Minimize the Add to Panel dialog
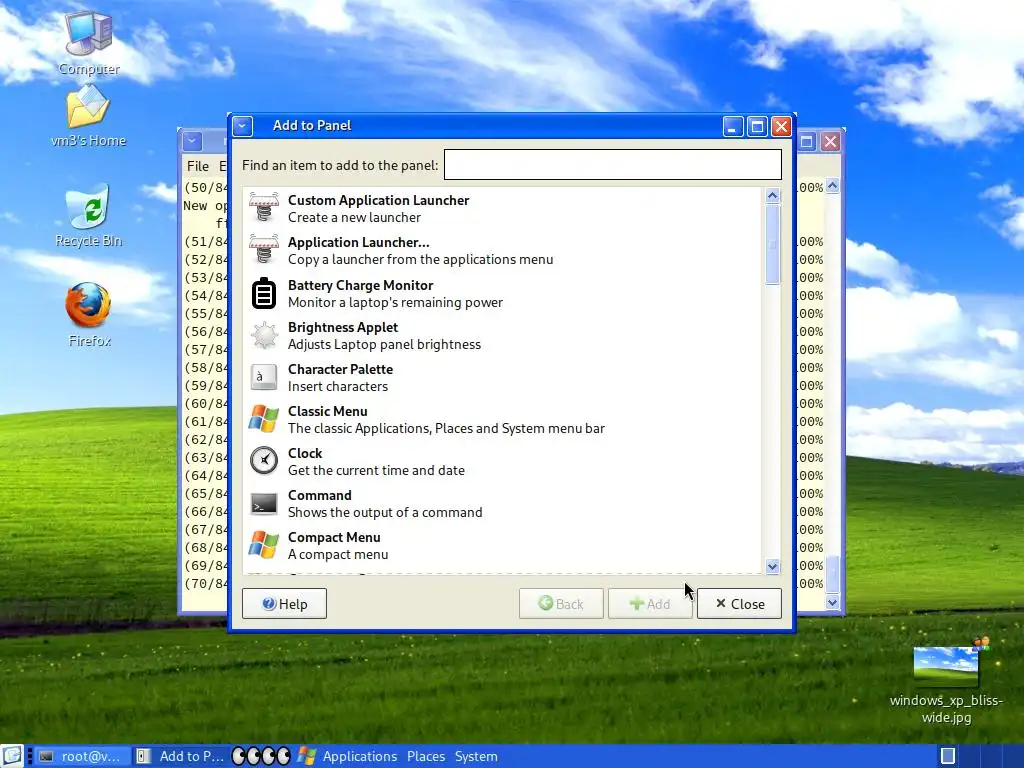The width and height of the screenshot is (1024, 768). 733,126
